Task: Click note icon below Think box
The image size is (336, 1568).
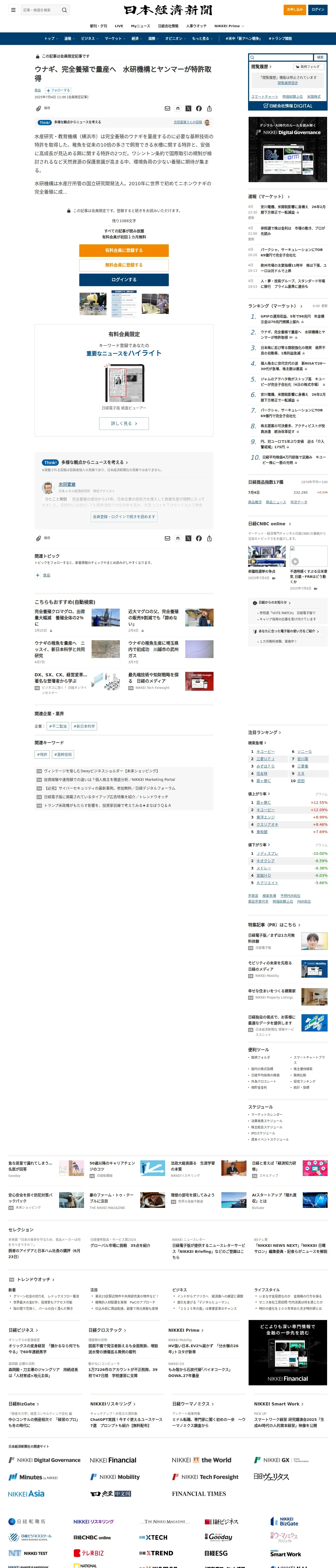Action: [x=178, y=538]
